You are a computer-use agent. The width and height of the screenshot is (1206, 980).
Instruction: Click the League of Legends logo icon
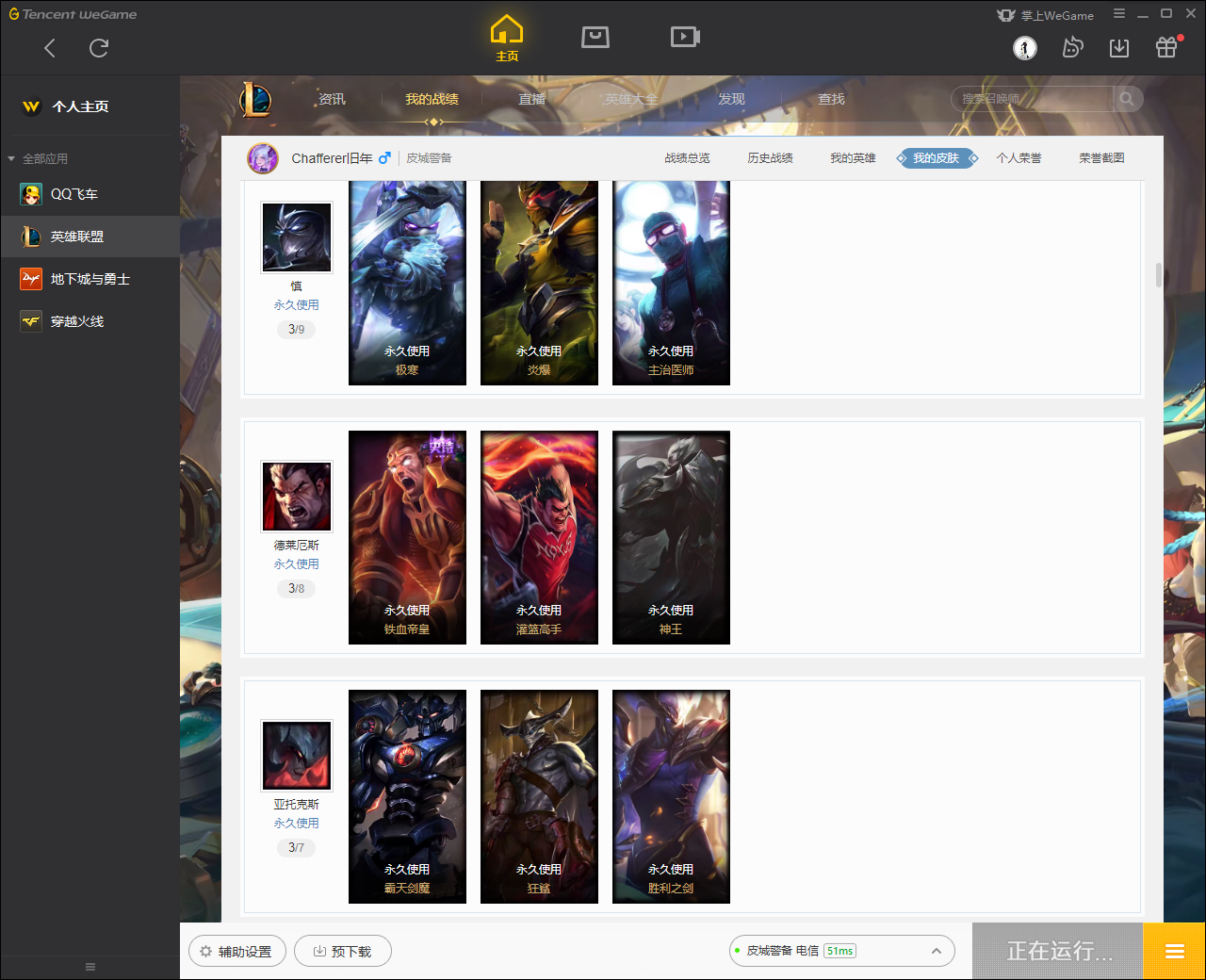tap(255, 99)
